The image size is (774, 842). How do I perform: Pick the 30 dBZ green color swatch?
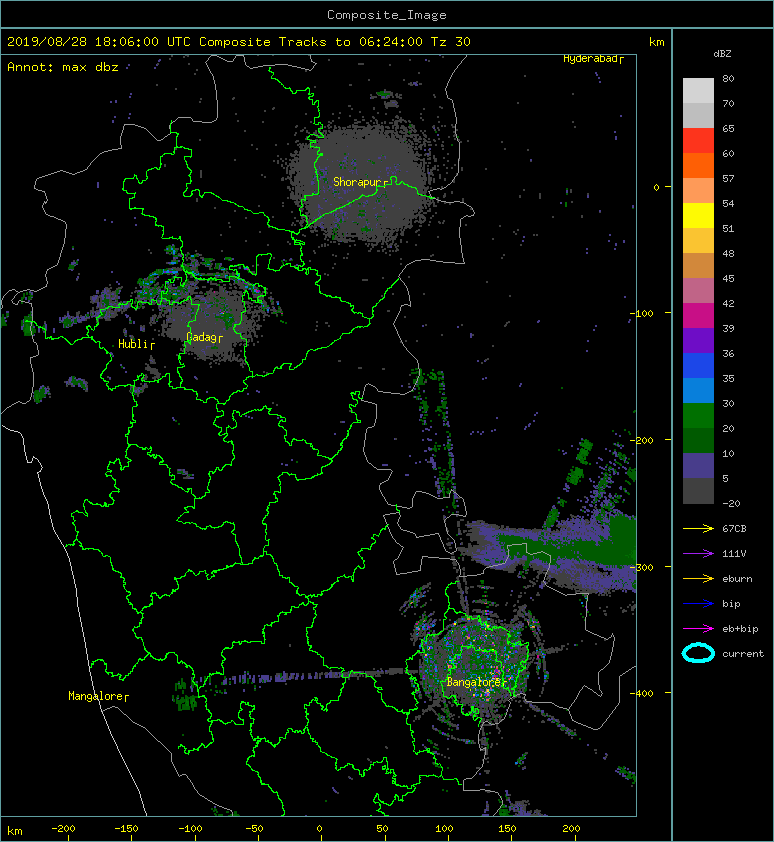click(x=698, y=415)
